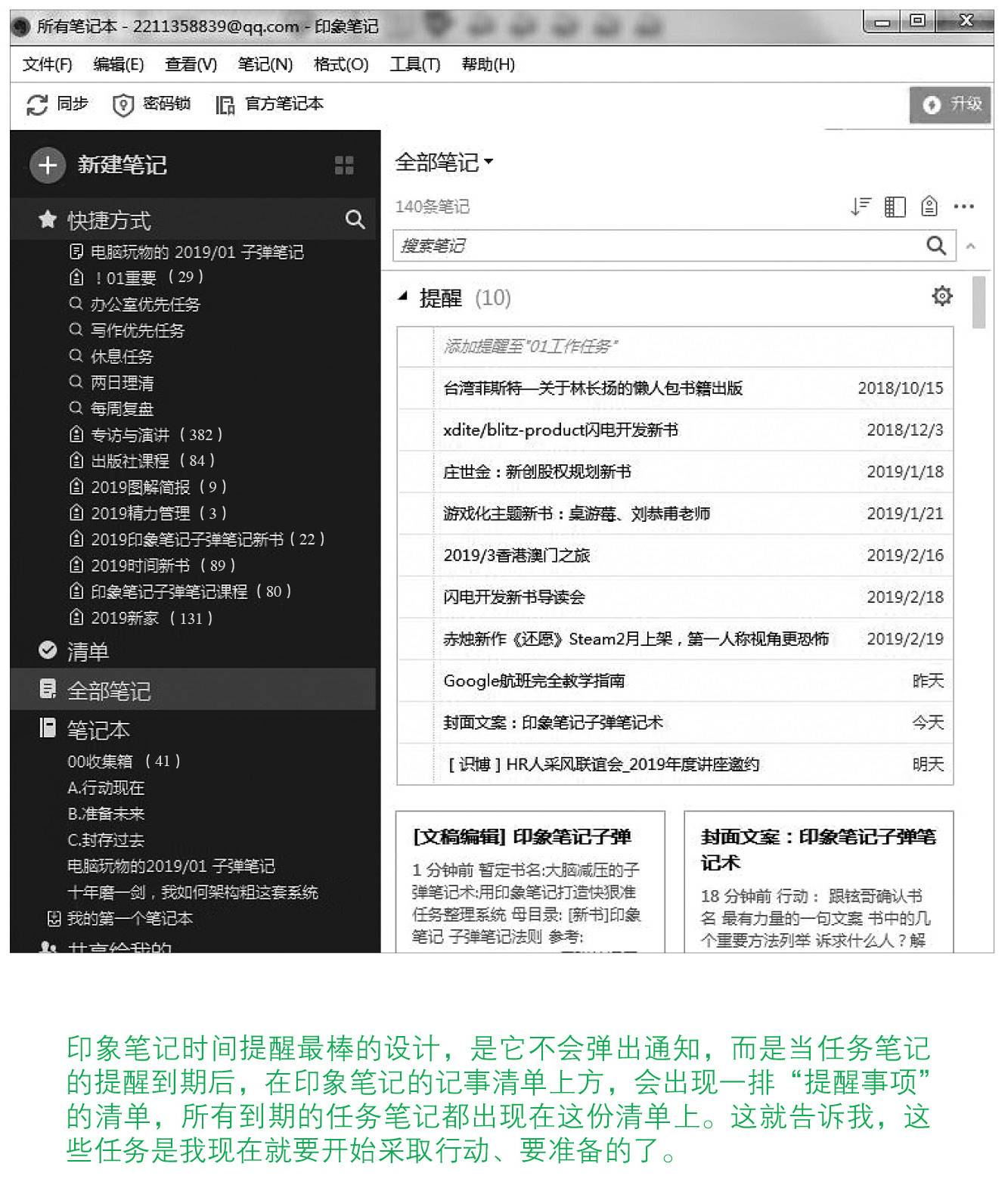
Task: Open the 编辑(E) menu
Action: (118, 65)
